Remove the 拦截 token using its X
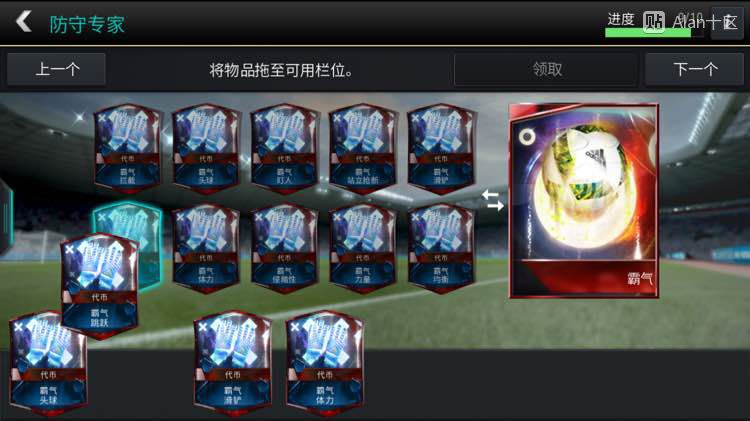This screenshot has width=750, height=421. 102,117
